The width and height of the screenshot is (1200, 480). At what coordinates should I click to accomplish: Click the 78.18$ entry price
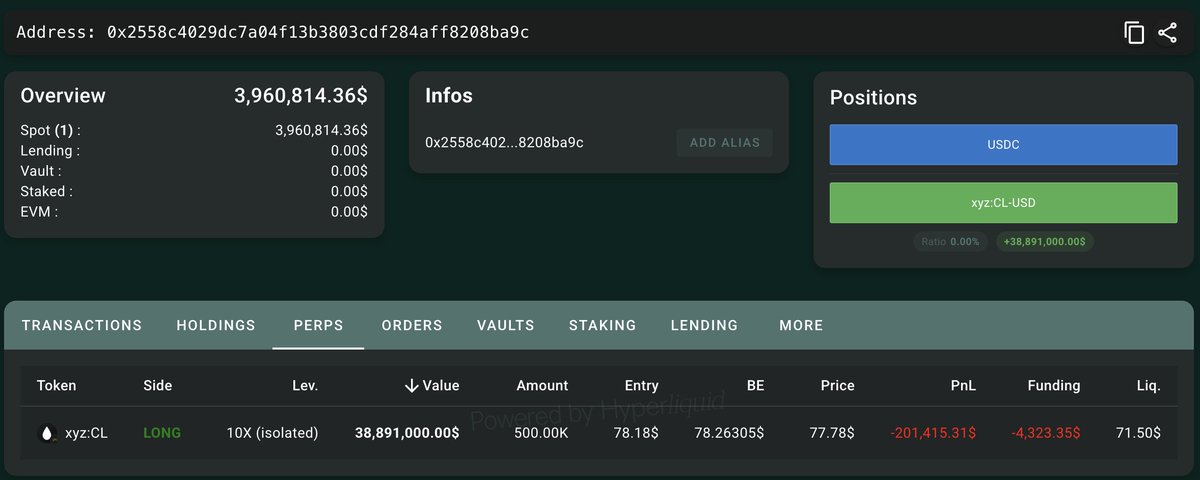[x=636, y=433]
